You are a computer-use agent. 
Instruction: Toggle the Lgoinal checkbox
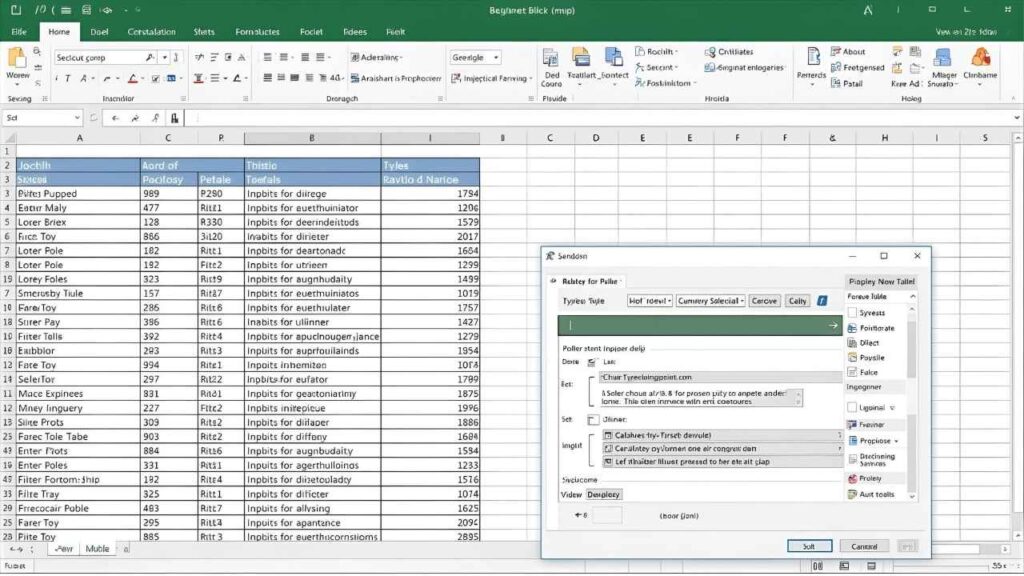(852, 408)
